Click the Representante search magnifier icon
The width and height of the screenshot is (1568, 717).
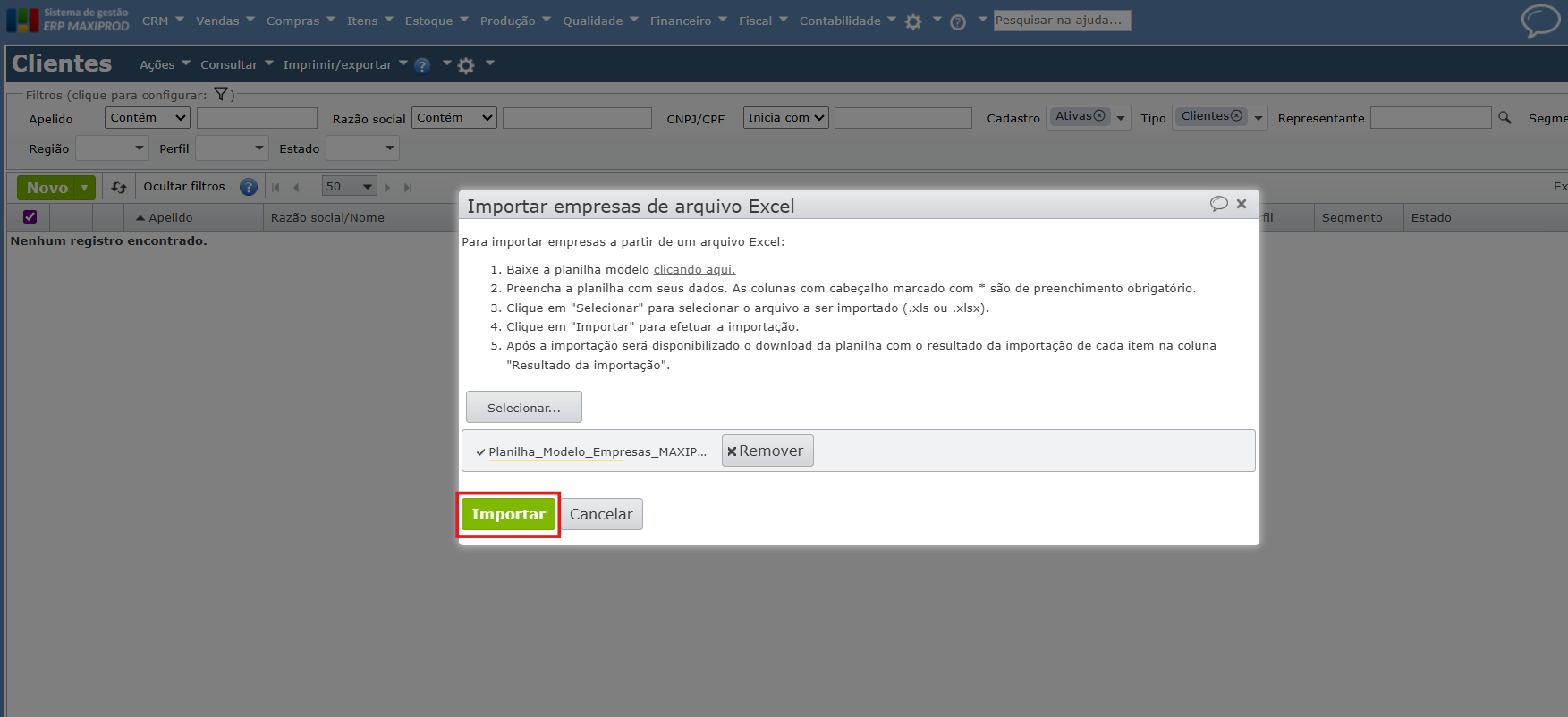coord(1504,117)
